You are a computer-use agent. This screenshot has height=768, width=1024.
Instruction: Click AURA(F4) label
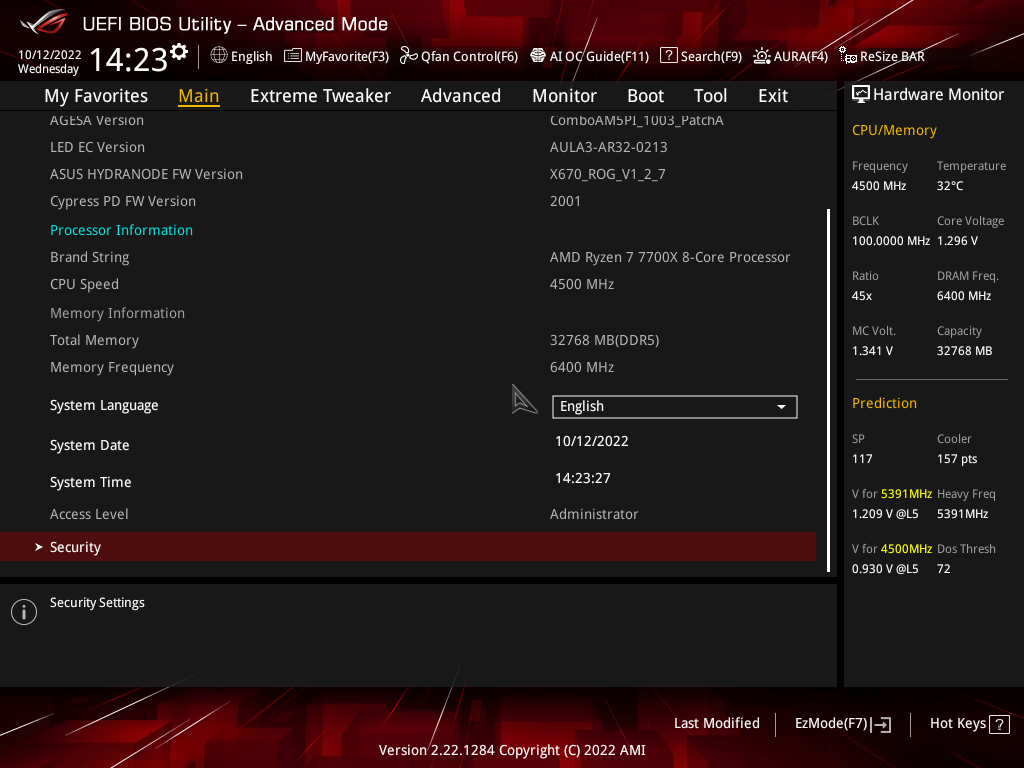click(x=801, y=56)
